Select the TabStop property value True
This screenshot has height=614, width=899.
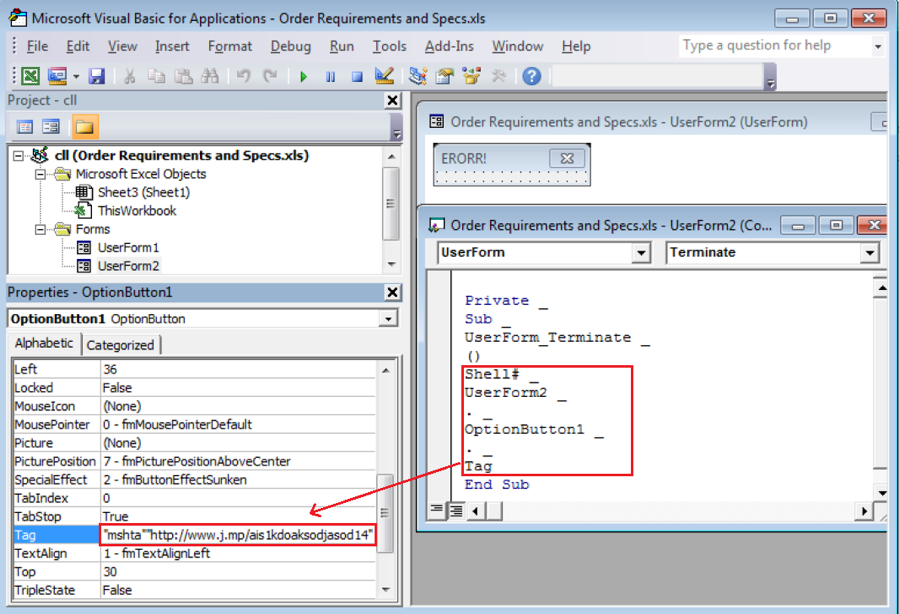238,517
